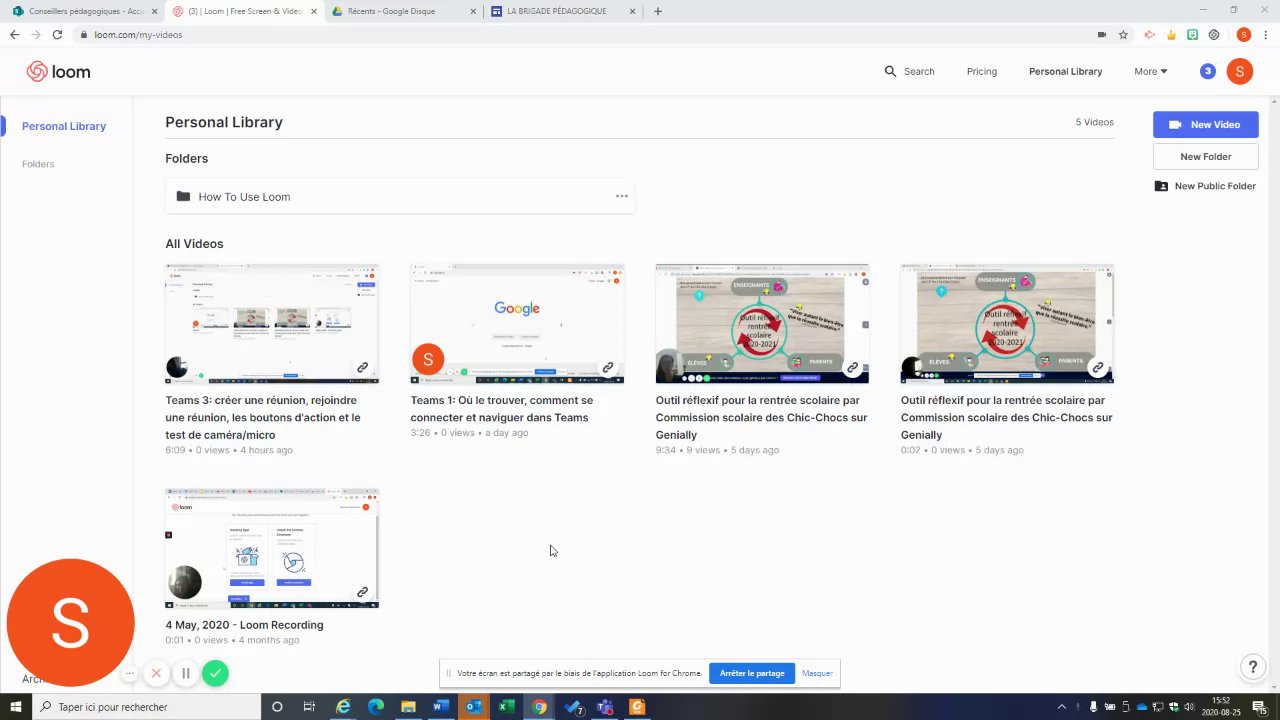Copy link for 4 May, 2020 Loom Recording
Viewport: 1280px width, 720px height.
tap(362, 592)
